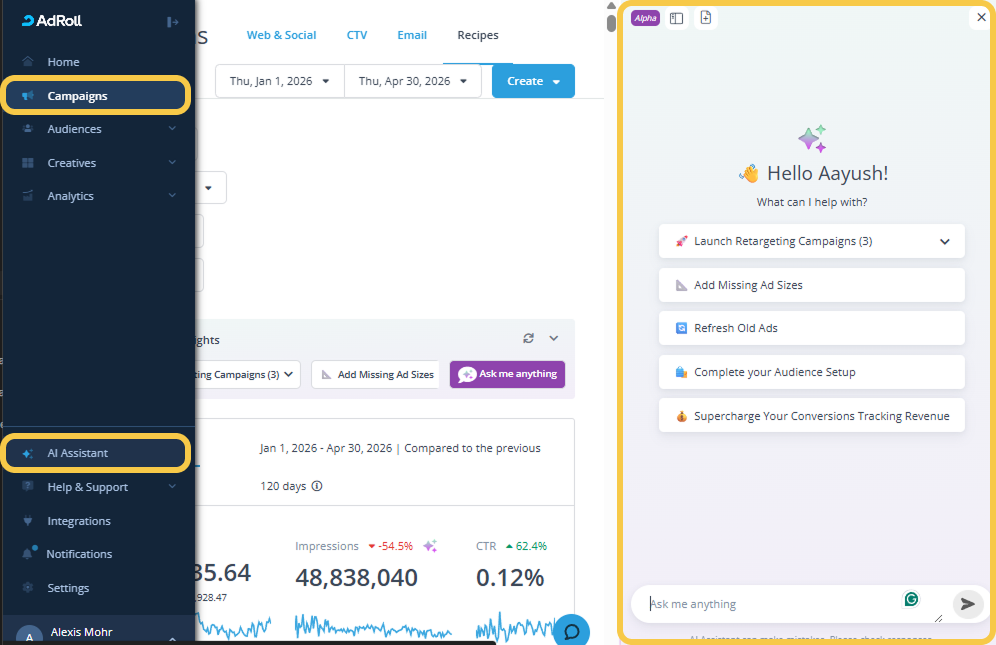Switch to the Web & Social tab
Viewport: 996px width, 645px height.
[281, 35]
